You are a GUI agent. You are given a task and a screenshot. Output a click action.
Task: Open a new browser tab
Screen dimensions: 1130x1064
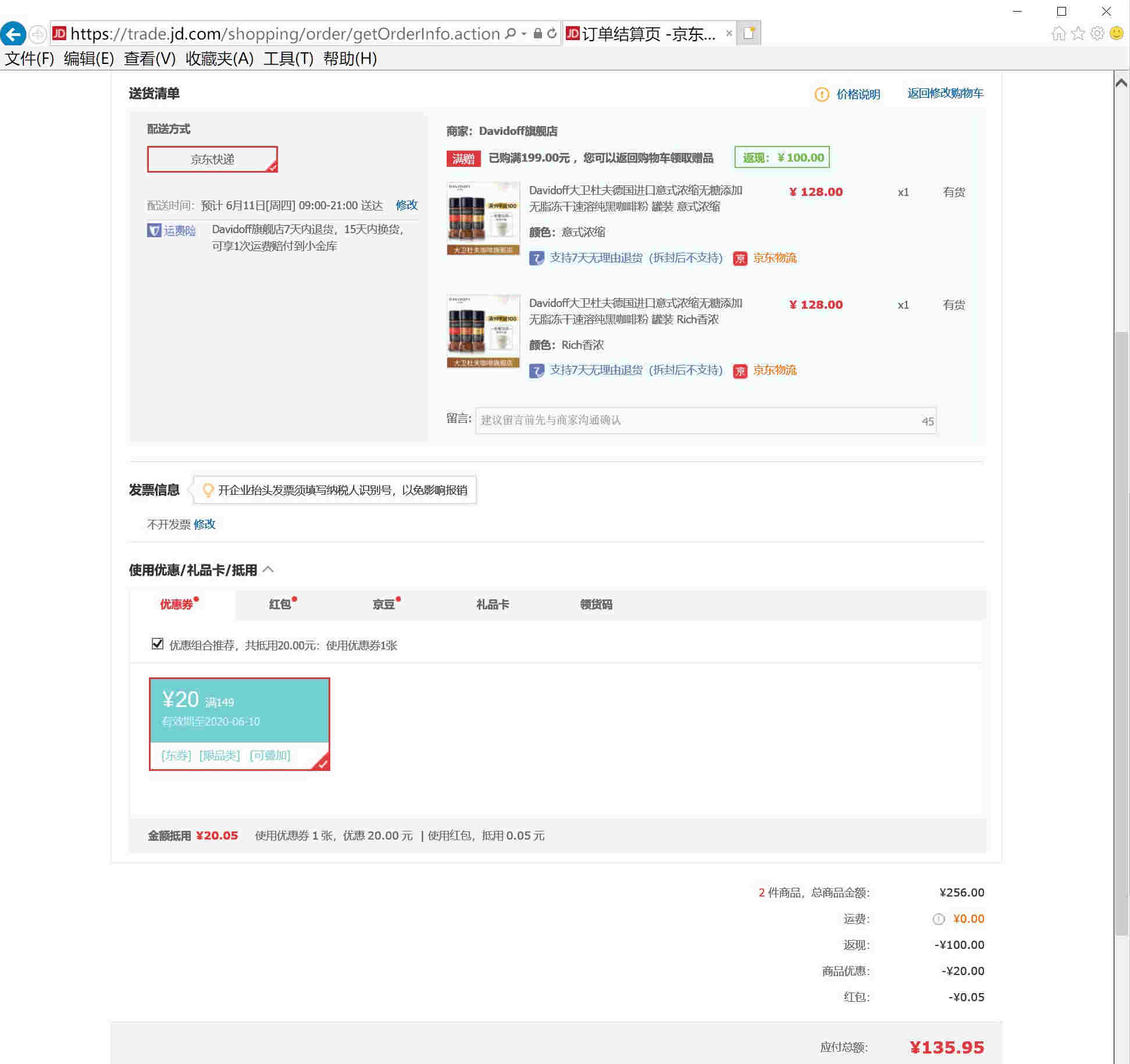pyautogui.click(x=749, y=34)
